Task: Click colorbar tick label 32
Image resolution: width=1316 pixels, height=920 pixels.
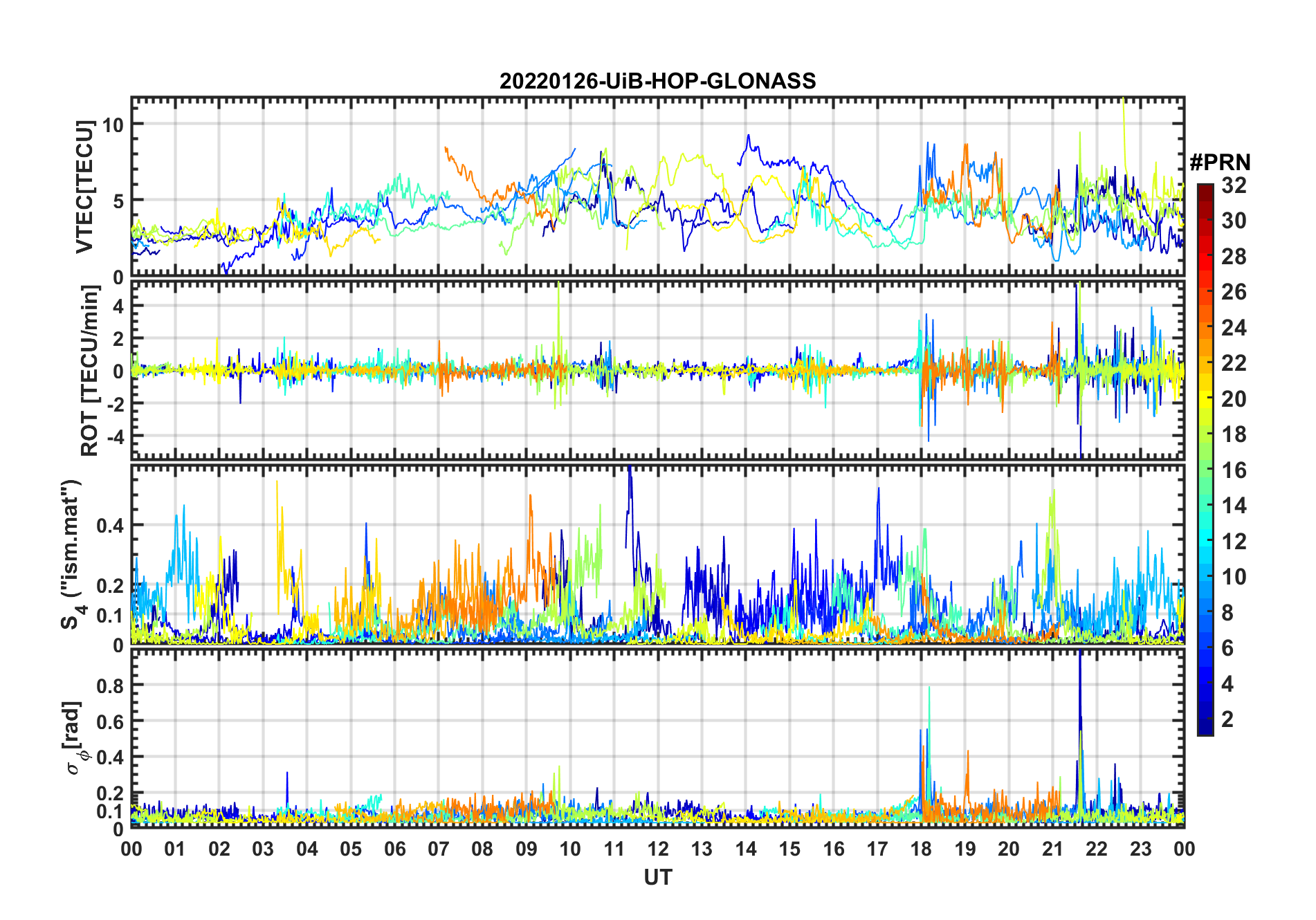Action: click(1234, 185)
